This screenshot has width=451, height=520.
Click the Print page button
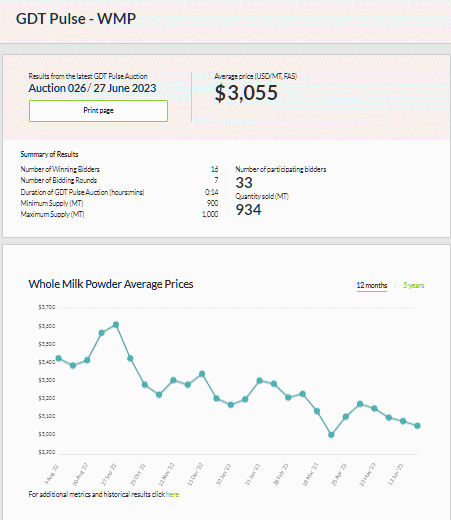[x=98, y=111]
